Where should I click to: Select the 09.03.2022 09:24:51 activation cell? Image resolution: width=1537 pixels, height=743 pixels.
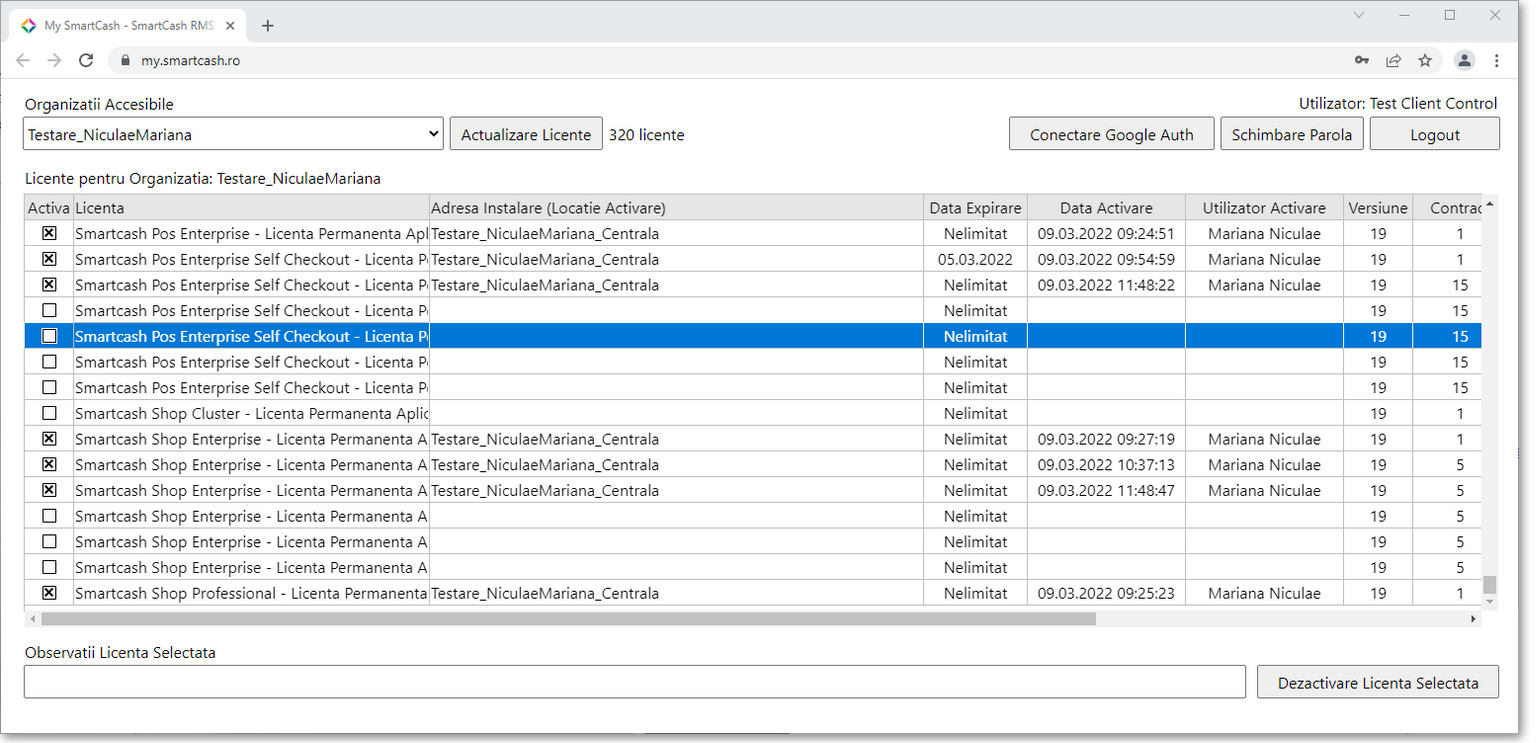pyautogui.click(x=1106, y=233)
